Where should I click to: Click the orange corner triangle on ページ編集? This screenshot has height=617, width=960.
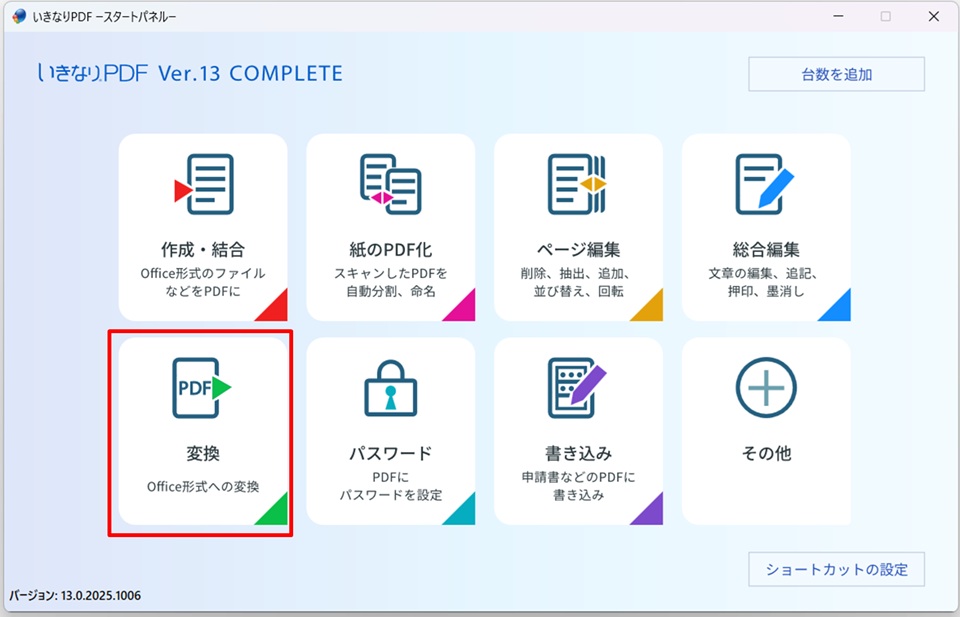tap(652, 310)
